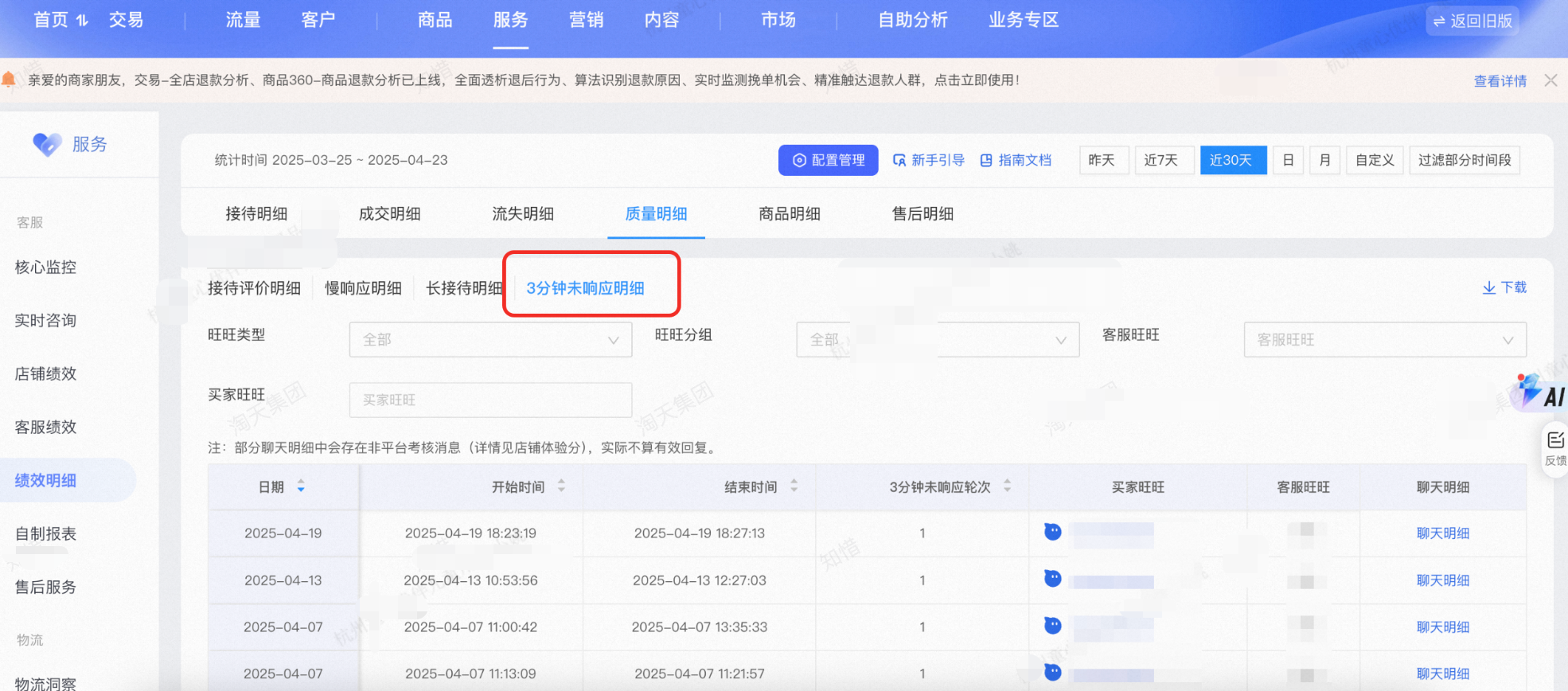The height and width of the screenshot is (691, 1568).
Task: Open the 指南文档 link
Action: pyautogui.click(x=1015, y=160)
